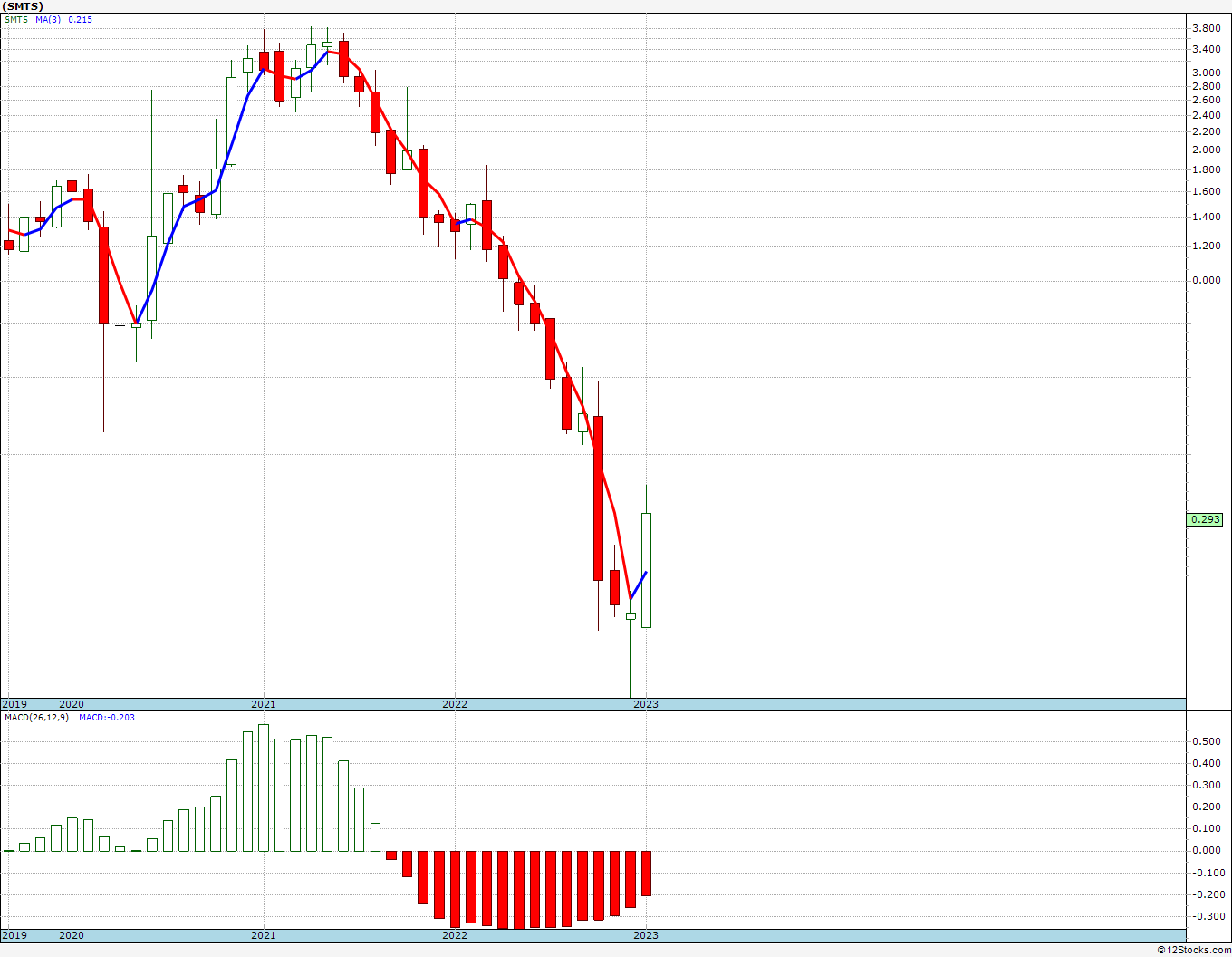Select the 3.400 price axis label

pyautogui.click(x=1205, y=49)
